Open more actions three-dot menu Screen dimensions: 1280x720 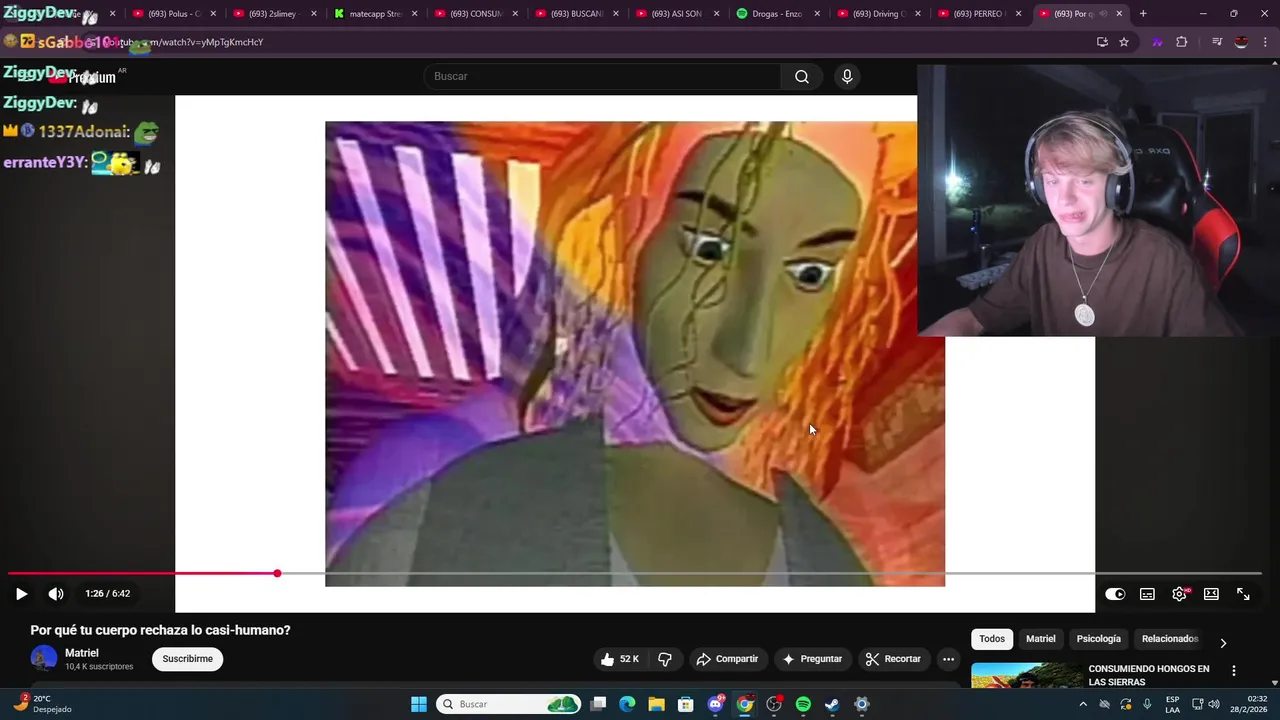[948, 659]
